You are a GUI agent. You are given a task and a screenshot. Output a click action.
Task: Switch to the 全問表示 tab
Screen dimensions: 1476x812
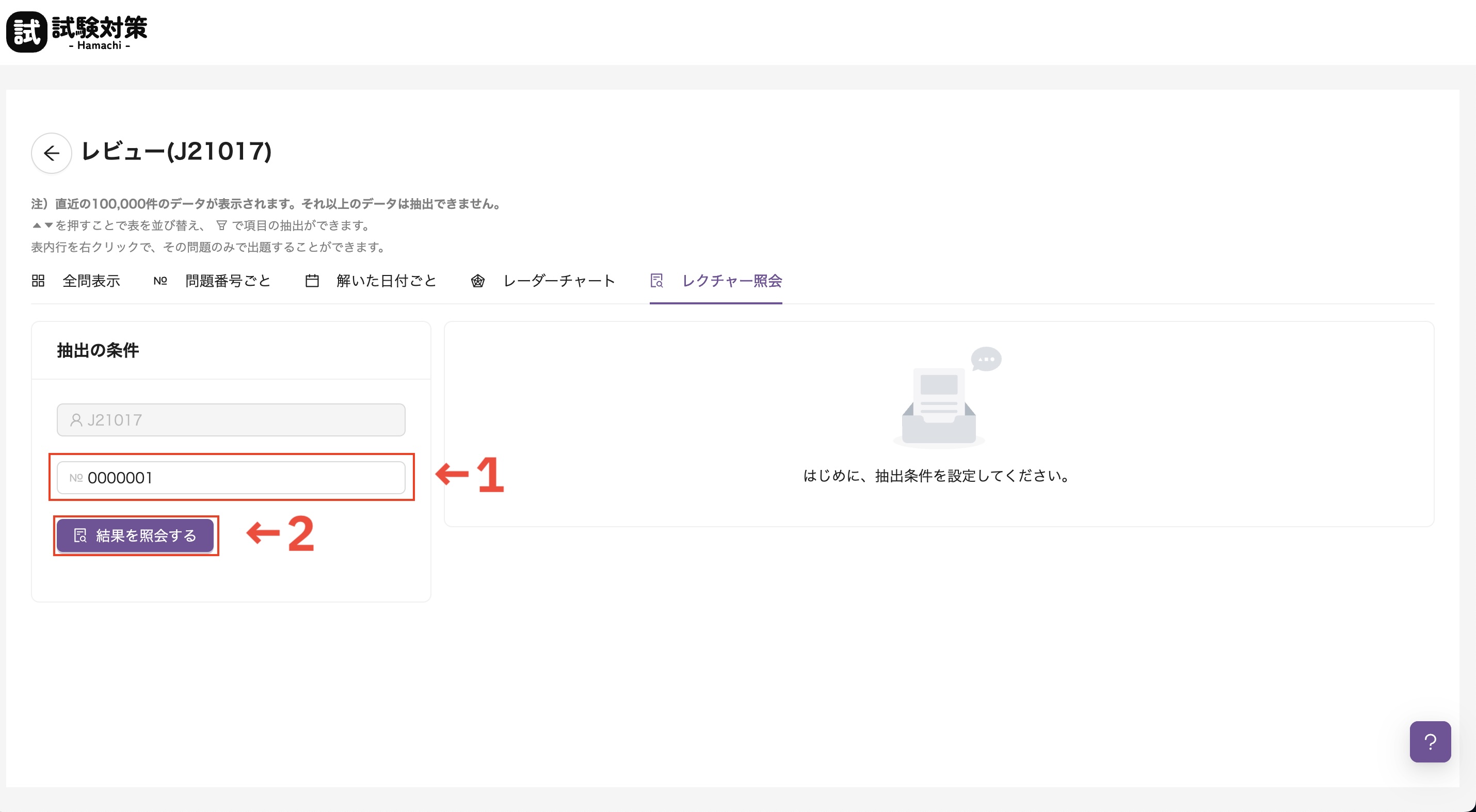coord(91,281)
